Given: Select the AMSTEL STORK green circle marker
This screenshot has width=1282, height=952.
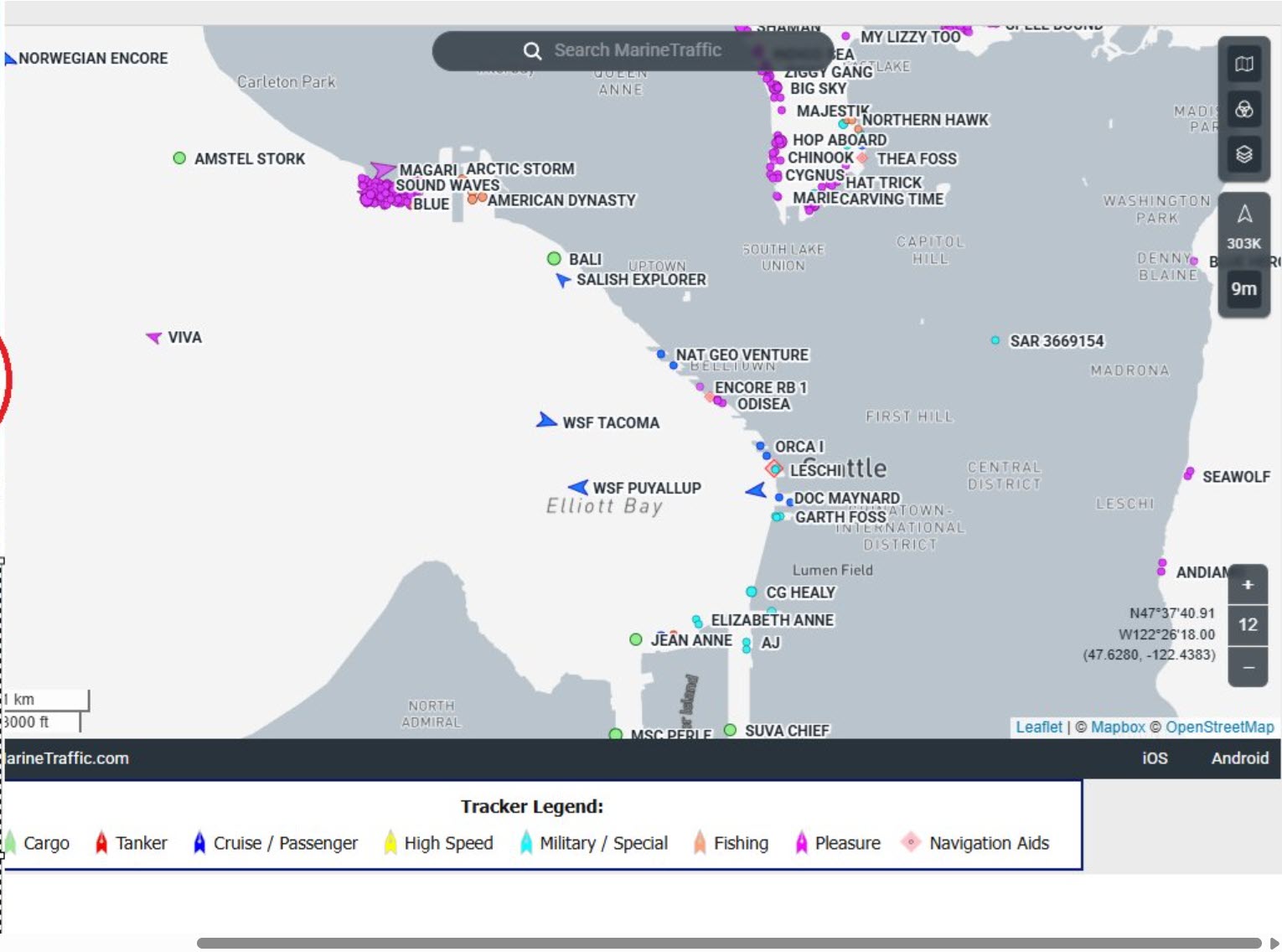Looking at the screenshot, I should click(x=179, y=158).
